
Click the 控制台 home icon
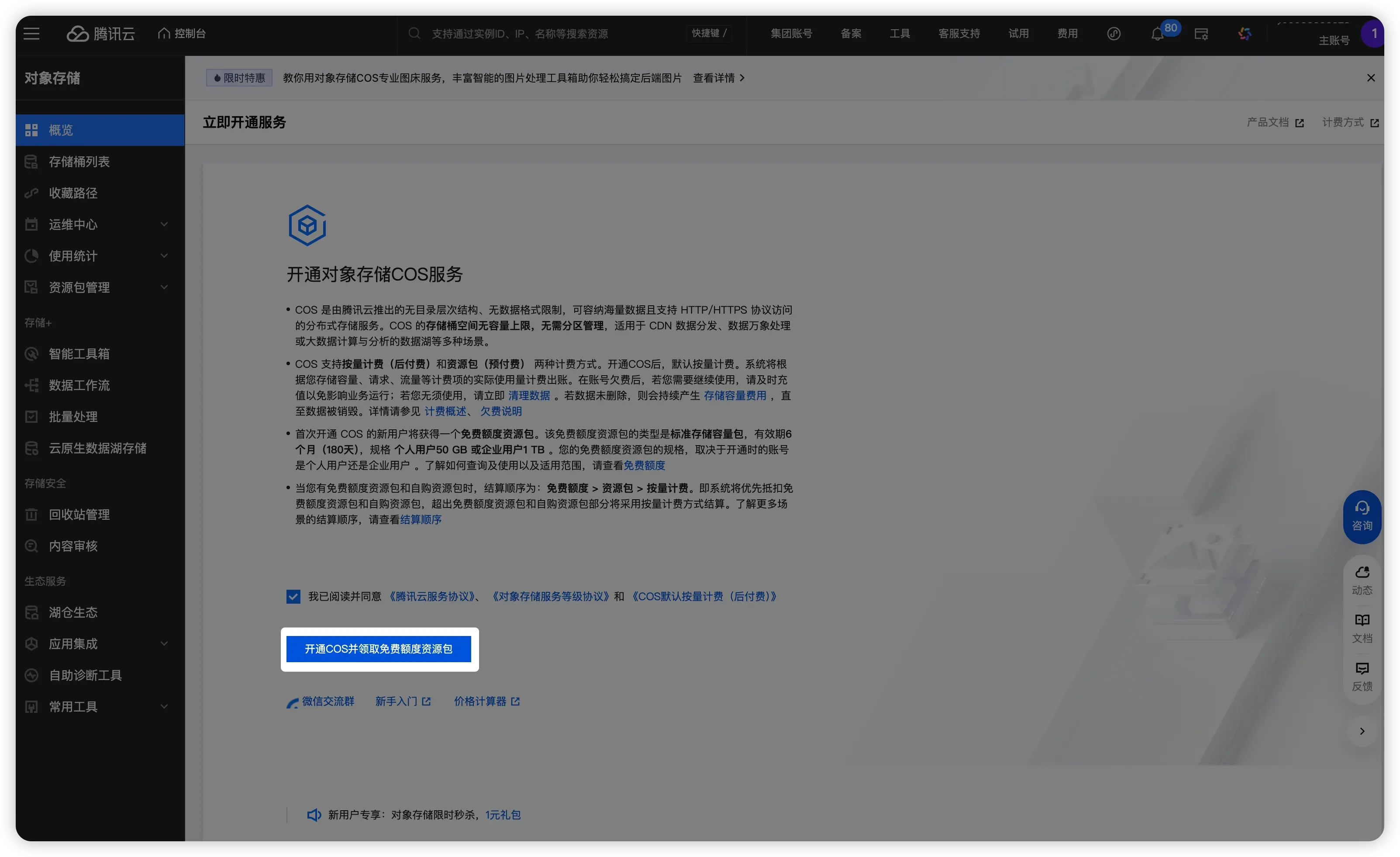(x=164, y=34)
